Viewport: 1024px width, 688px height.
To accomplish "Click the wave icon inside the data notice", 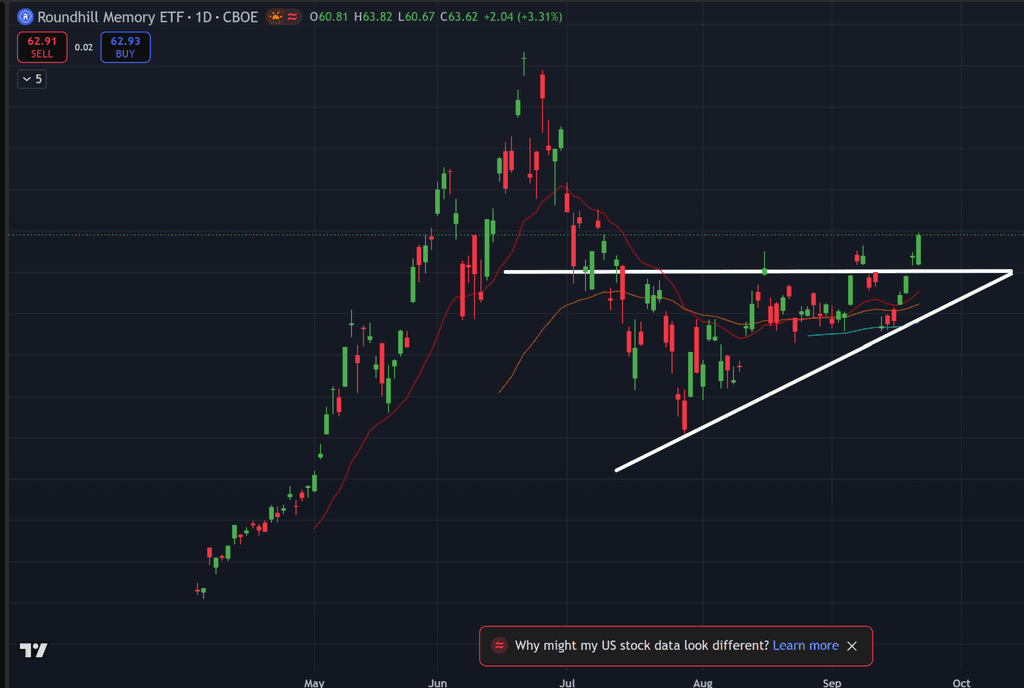I will pos(500,646).
